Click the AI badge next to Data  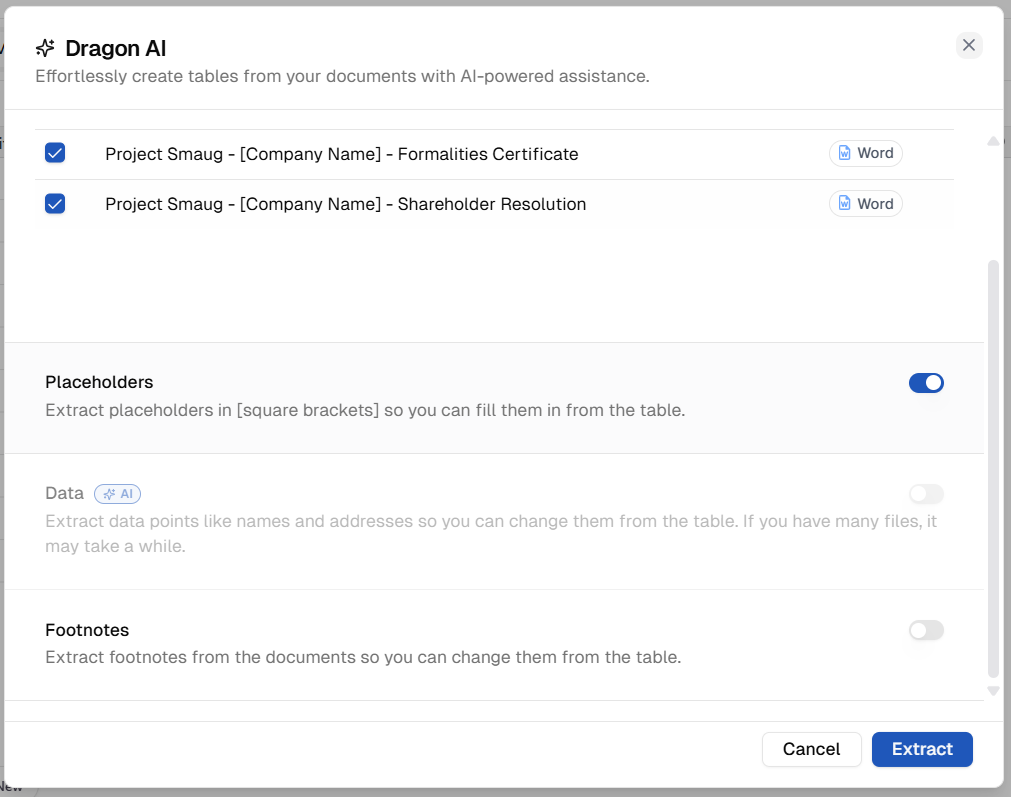pyautogui.click(x=117, y=494)
